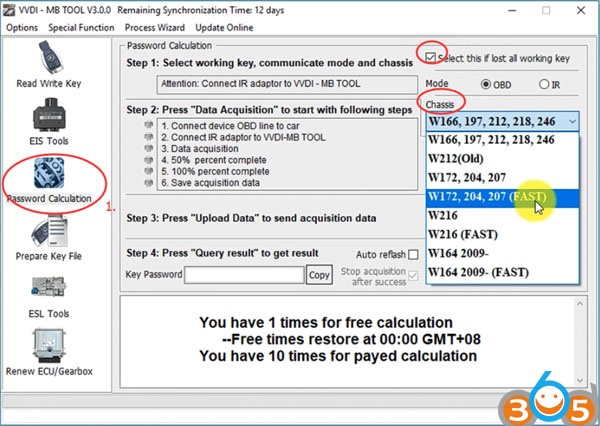
Task: Open the Prepare Key File tool
Action: click(49, 238)
